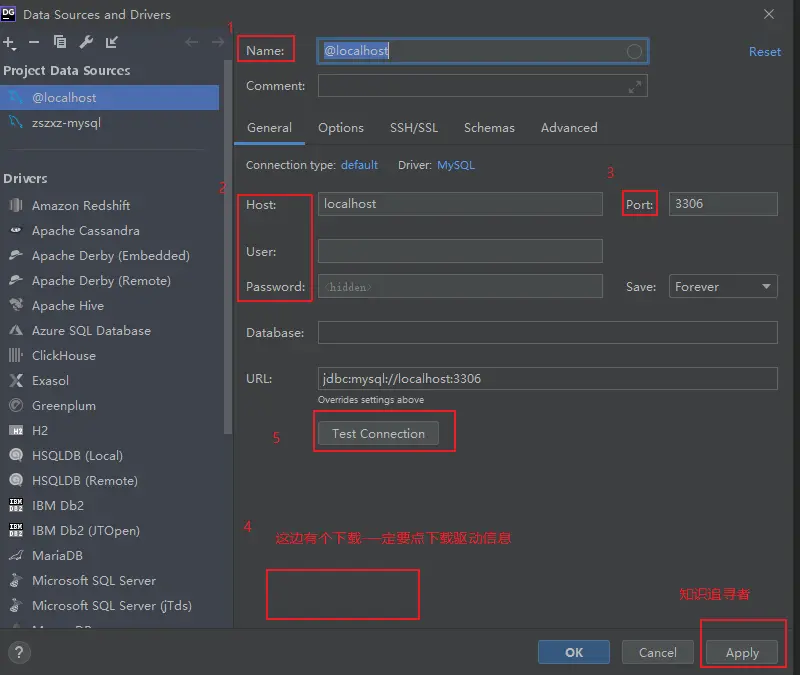Click the Remove data source minus icon
Viewport: 800px width, 675px height.
[x=34, y=42]
